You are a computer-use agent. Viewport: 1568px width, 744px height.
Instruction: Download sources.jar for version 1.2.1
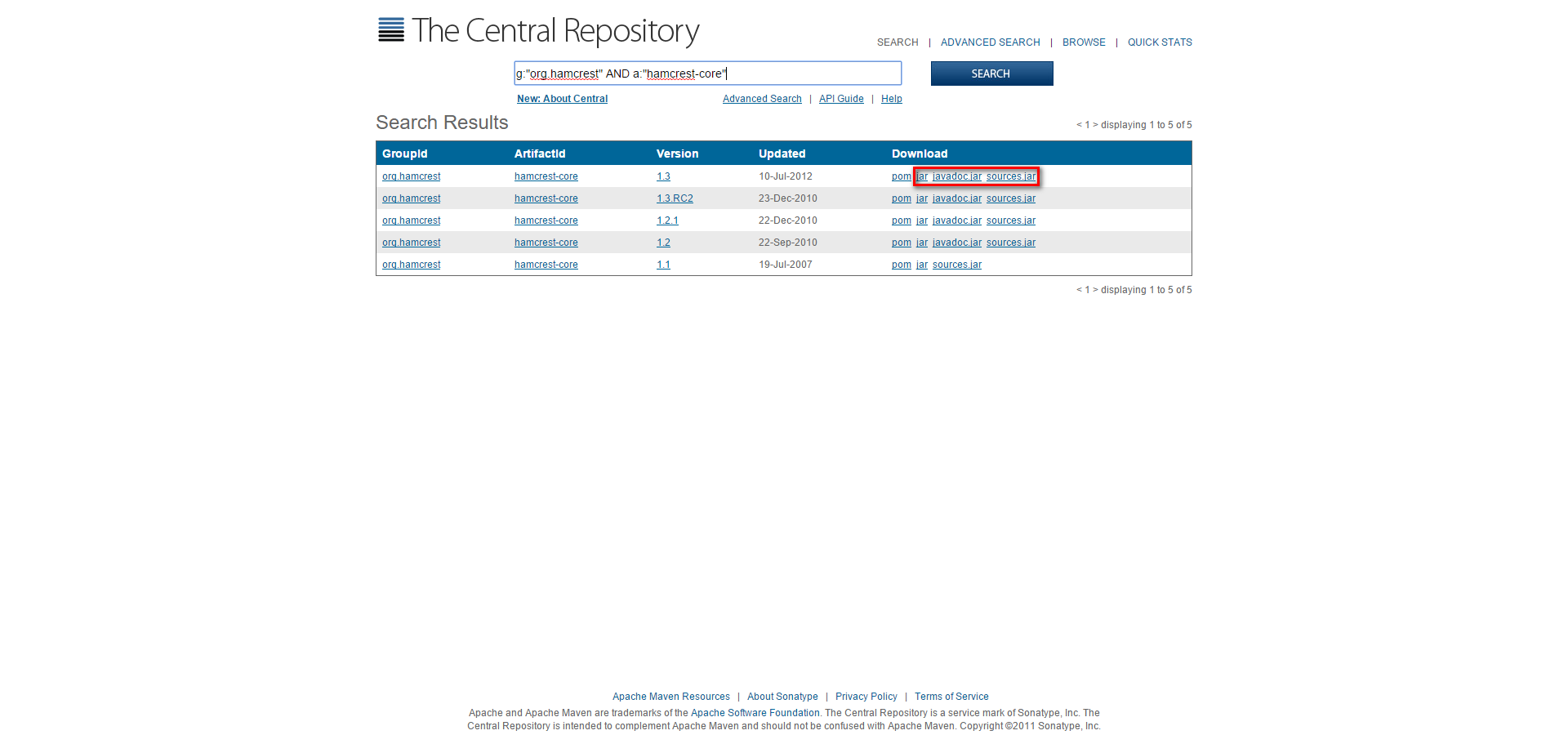point(1011,221)
